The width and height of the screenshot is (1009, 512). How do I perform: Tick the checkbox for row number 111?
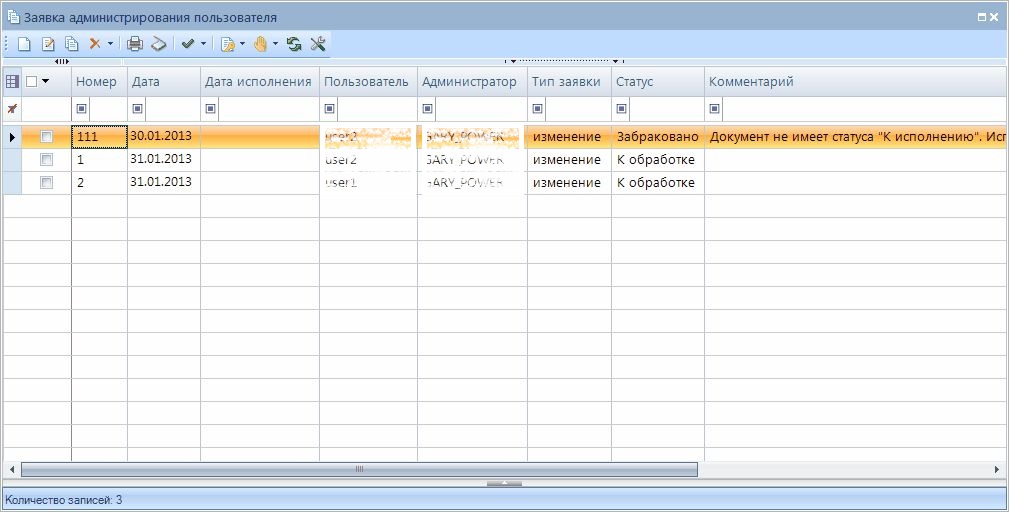[x=46, y=137]
